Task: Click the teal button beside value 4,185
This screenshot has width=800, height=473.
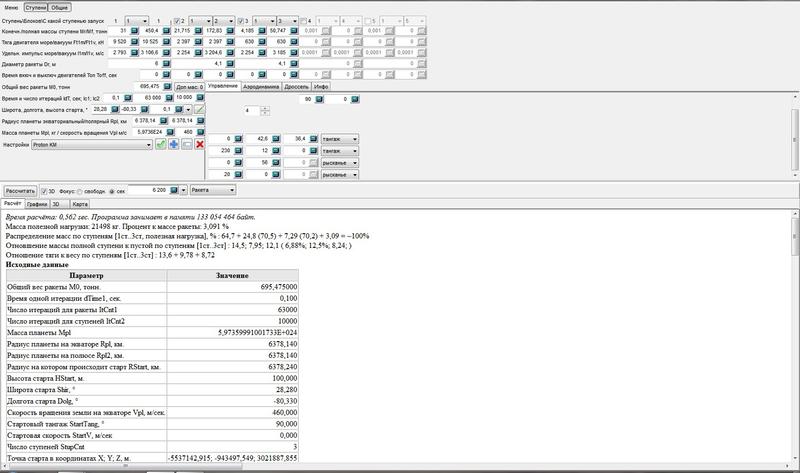Action: click(262, 31)
